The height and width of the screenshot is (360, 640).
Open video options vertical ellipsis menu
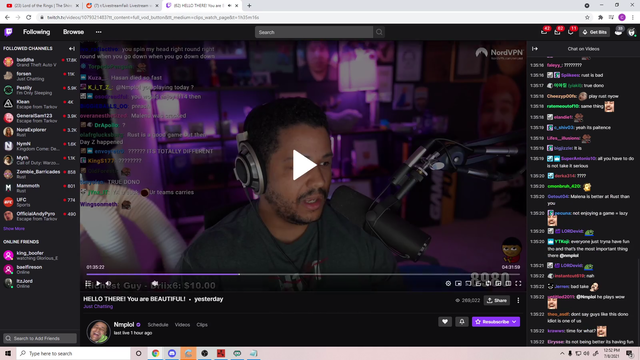(518, 300)
